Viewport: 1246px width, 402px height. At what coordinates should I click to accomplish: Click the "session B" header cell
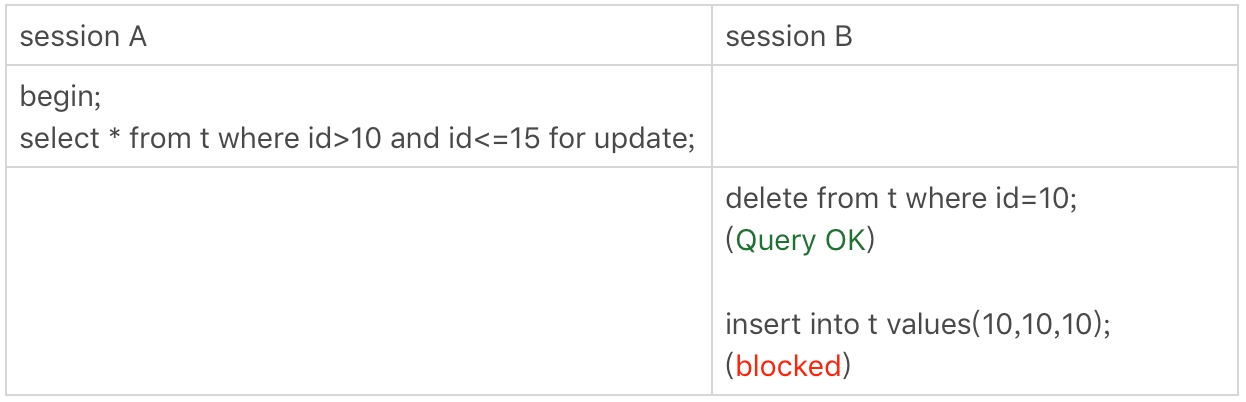(789, 37)
